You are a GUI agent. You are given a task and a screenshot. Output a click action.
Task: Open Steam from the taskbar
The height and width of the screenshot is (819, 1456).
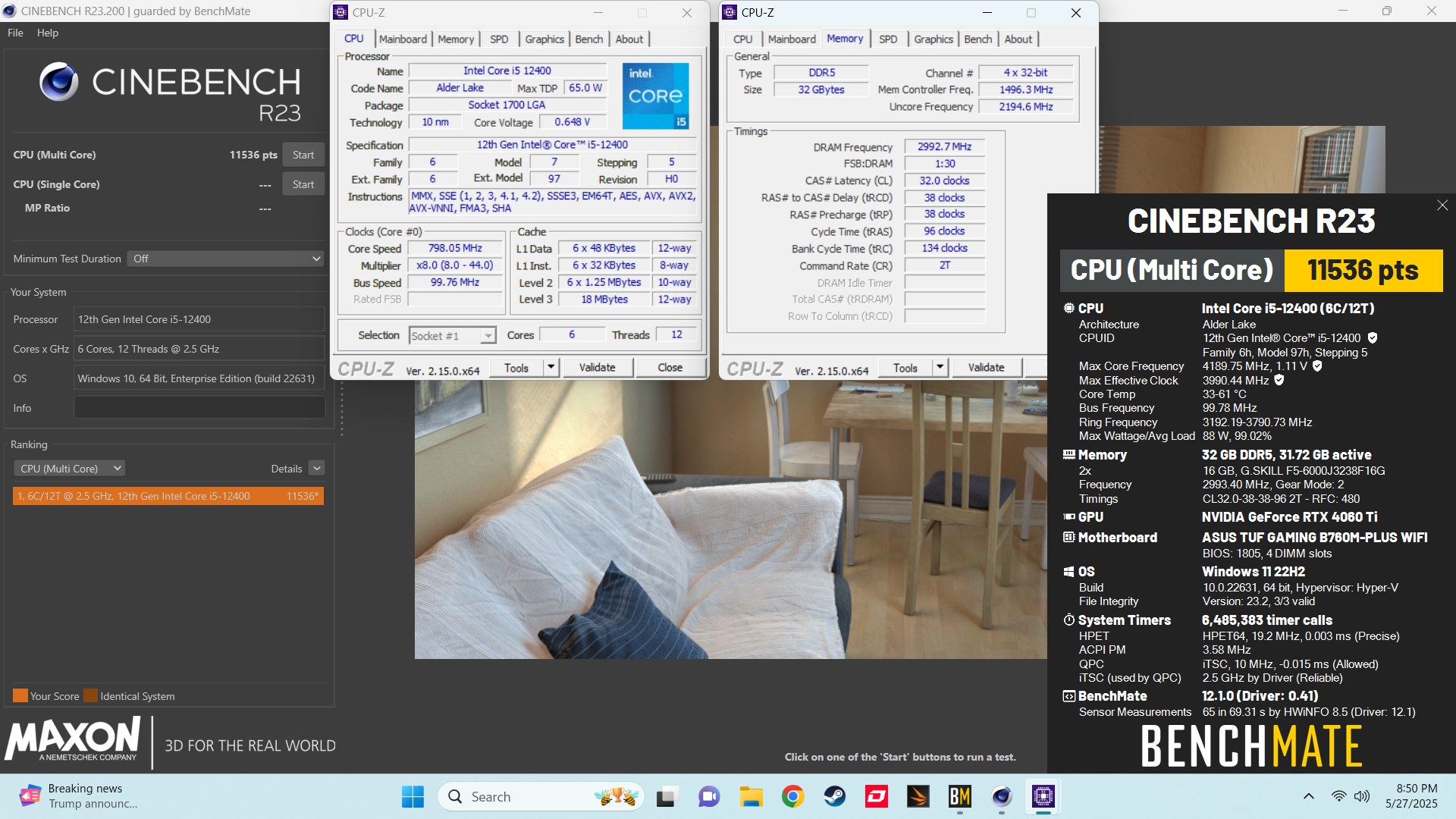tap(834, 796)
